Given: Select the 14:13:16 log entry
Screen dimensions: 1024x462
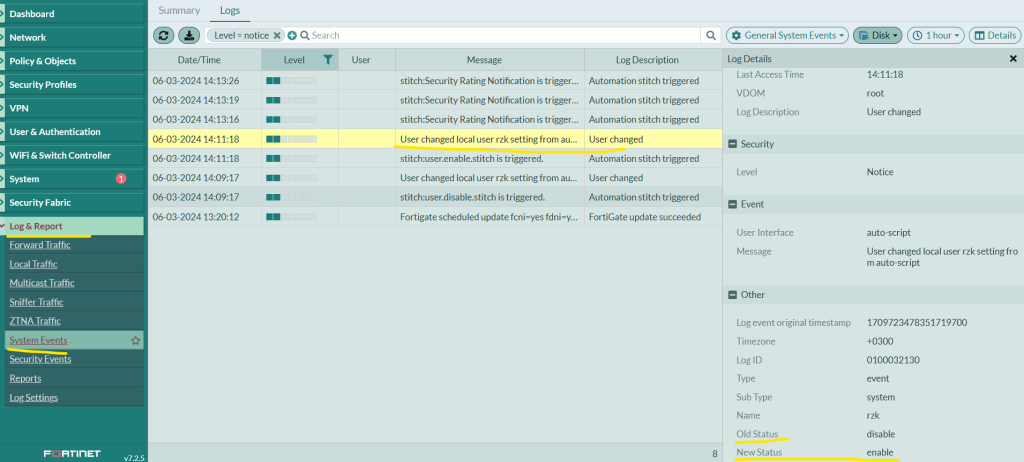Looking at the screenshot, I should pyautogui.click(x=435, y=120).
